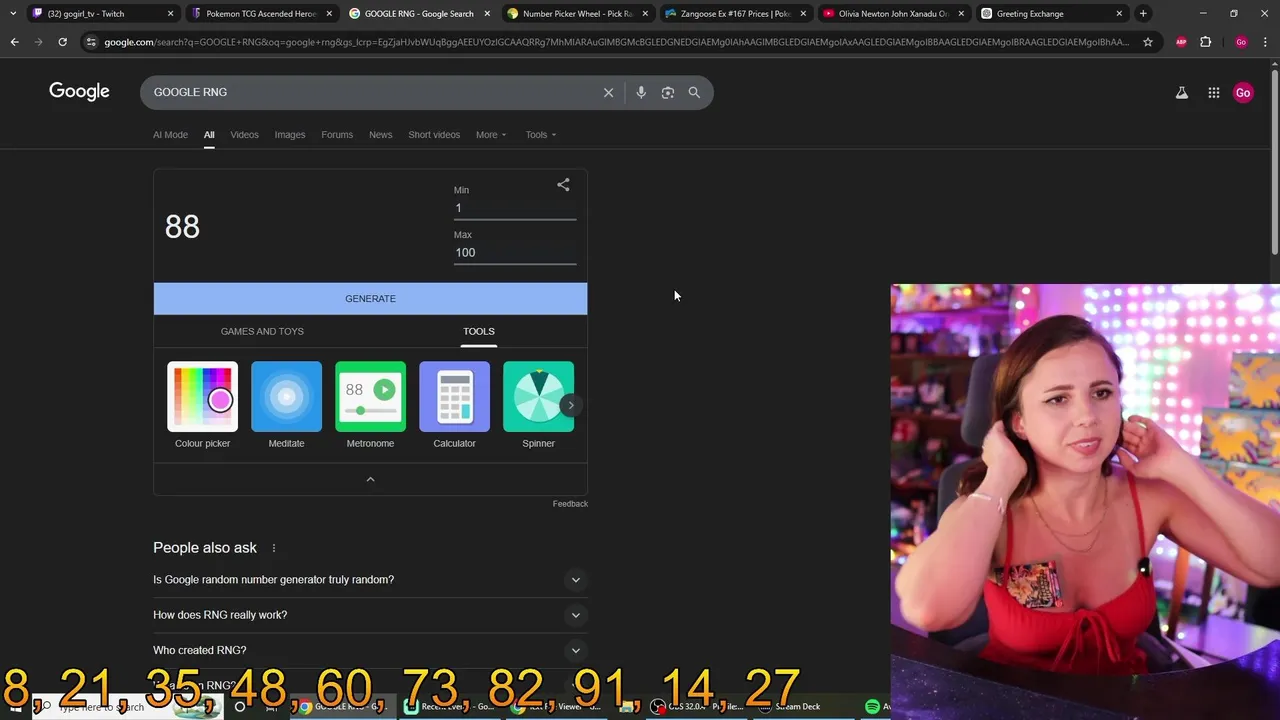Click the magnifier search submit icon
This screenshot has height=720, width=1280.
[x=694, y=92]
